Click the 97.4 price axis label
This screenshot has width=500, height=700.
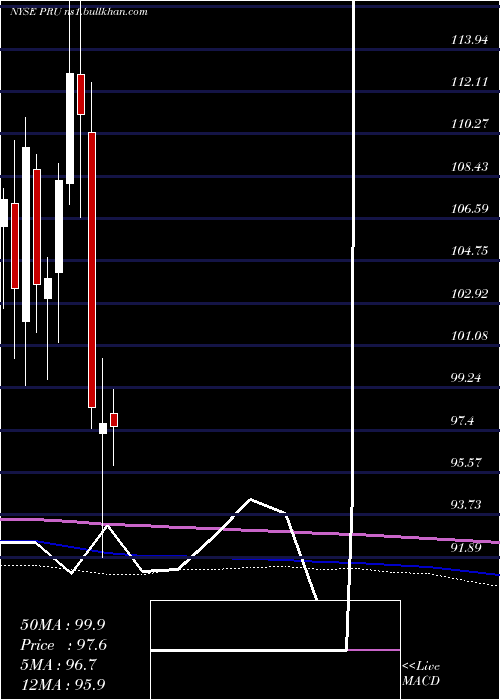pyautogui.click(x=462, y=421)
